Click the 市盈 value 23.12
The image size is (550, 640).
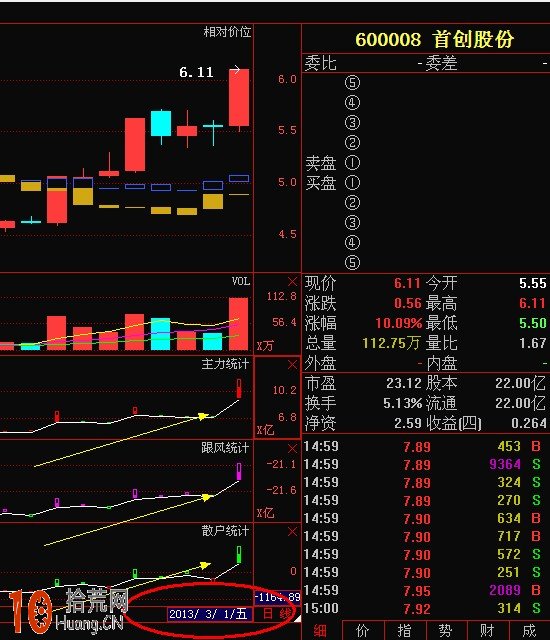point(404,383)
